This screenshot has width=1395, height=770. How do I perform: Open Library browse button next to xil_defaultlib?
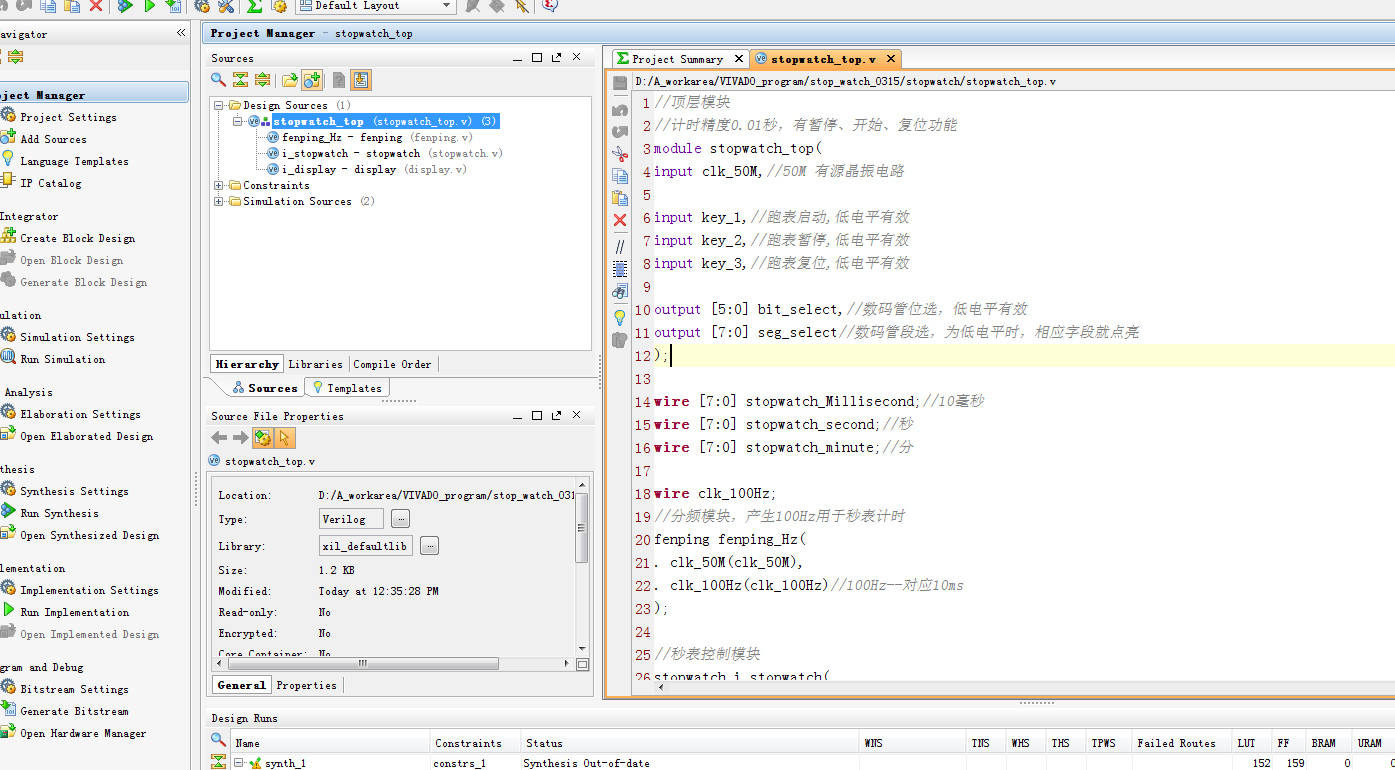[429, 546]
